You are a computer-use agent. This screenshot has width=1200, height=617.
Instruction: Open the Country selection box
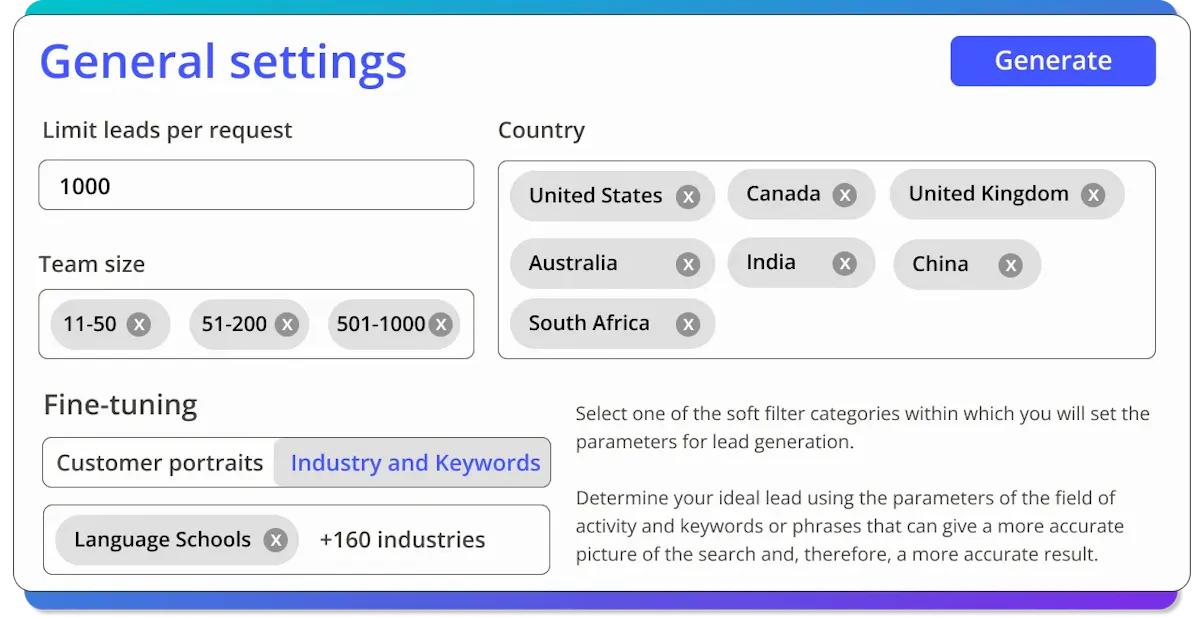click(826, 260)
